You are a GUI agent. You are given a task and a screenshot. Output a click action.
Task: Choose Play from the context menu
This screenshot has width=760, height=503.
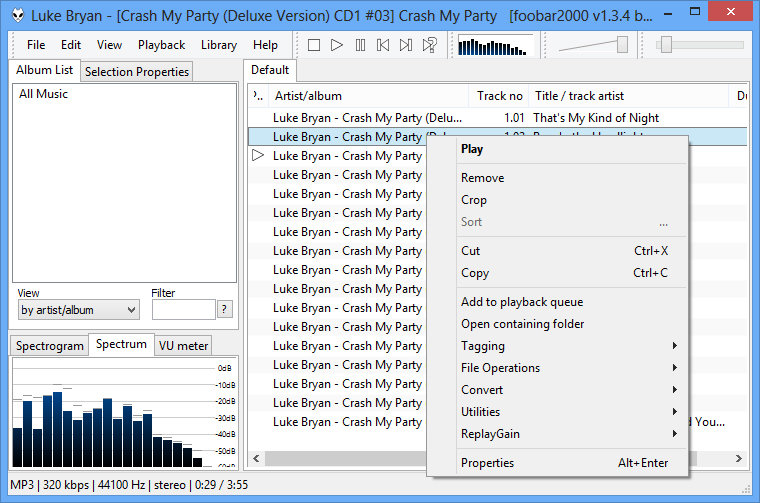[x=558, y=149]
